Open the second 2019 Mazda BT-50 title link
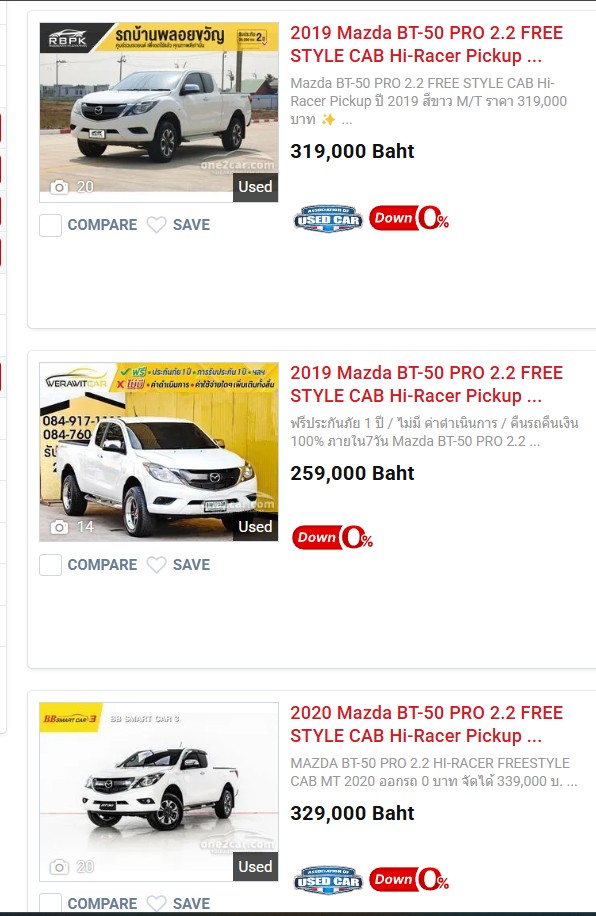 click(427, 384)
